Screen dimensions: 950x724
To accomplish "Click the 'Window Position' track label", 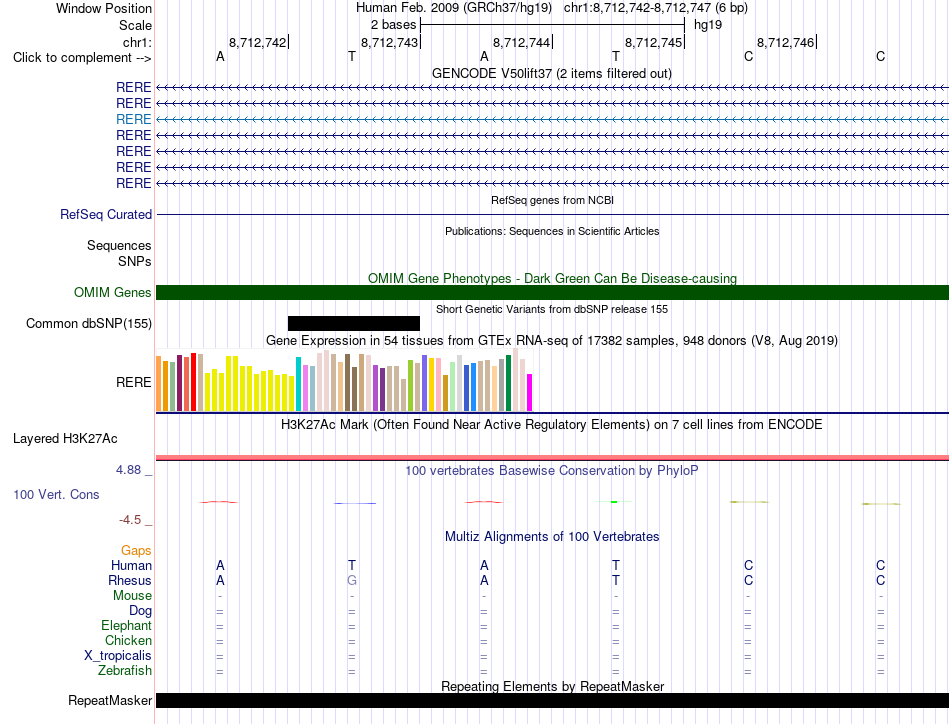I will 104,8.
